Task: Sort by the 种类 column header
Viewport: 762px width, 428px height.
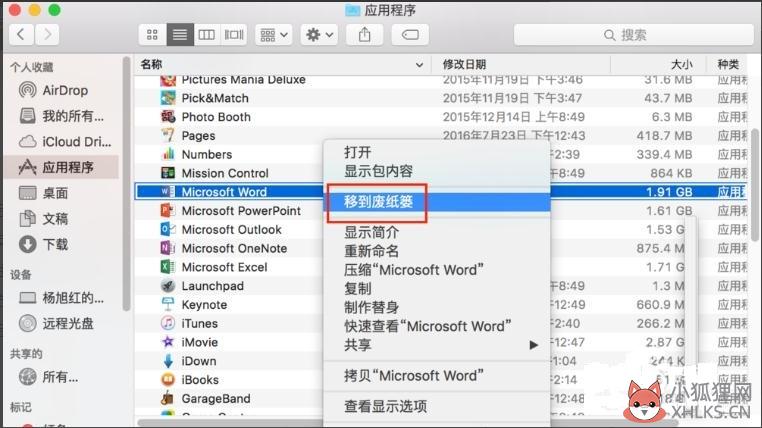Action: tap(728, 64)
